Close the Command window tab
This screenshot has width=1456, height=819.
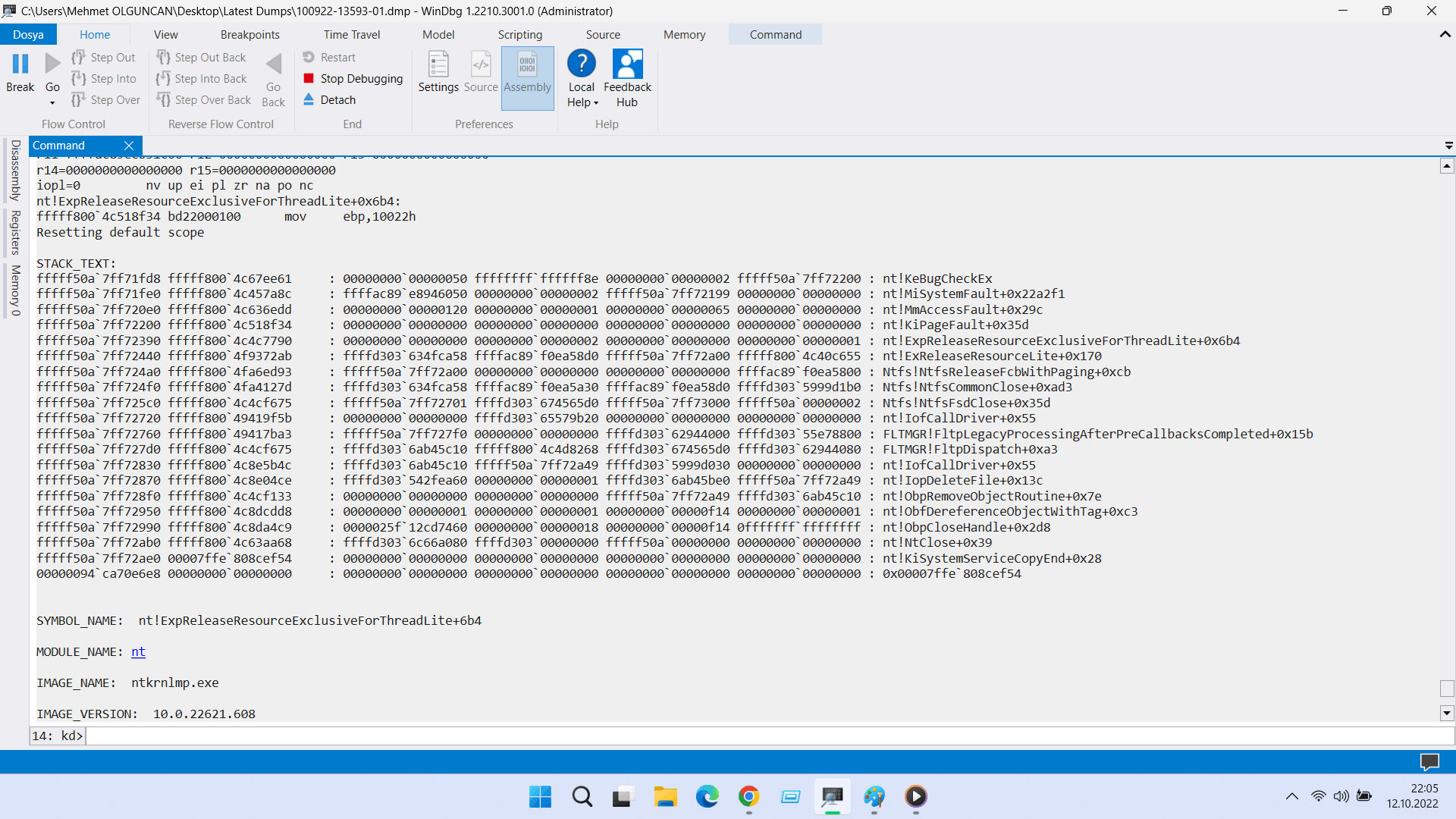tap(129, 146)
